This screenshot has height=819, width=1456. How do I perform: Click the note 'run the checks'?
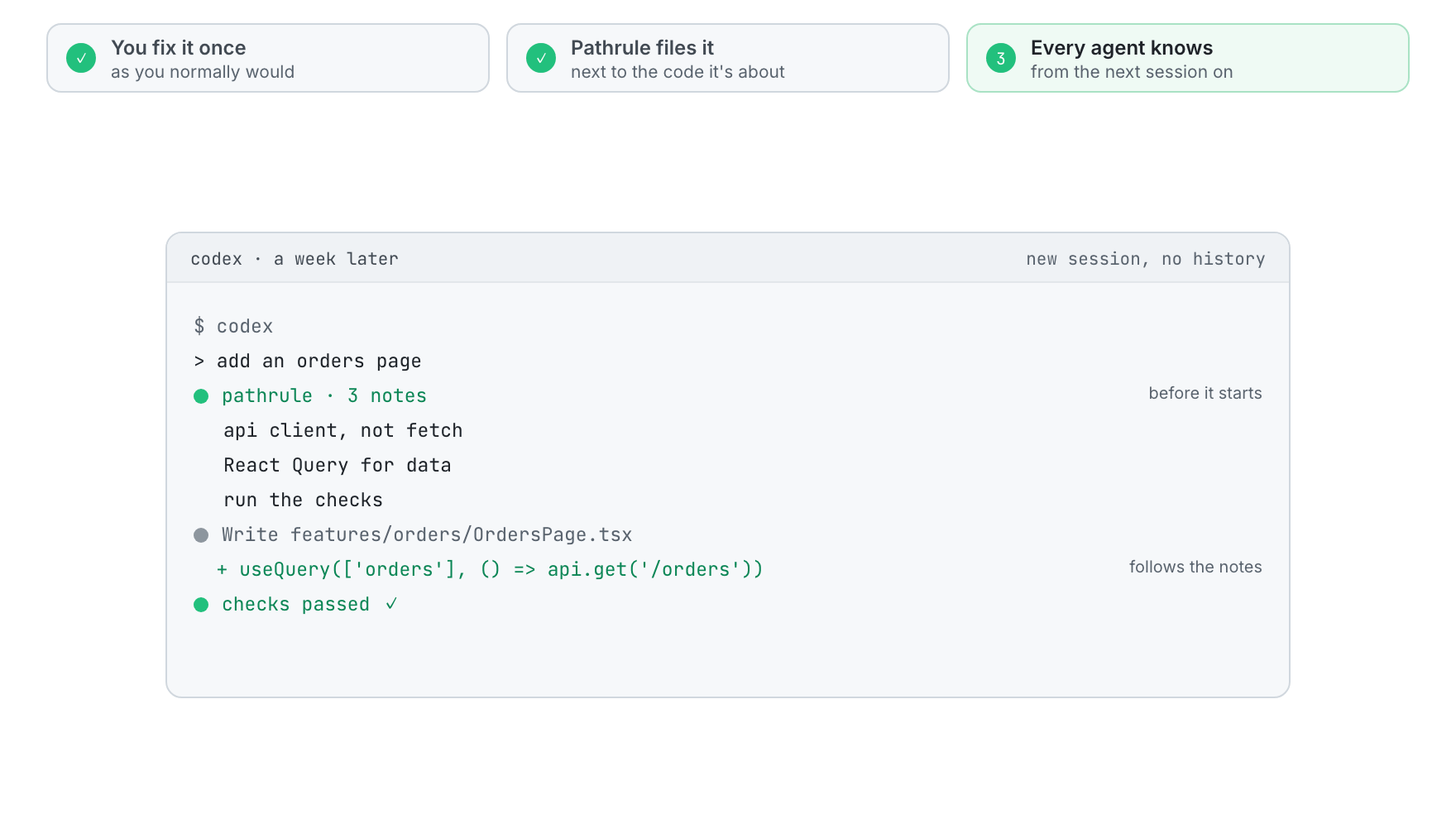[304, 500]
